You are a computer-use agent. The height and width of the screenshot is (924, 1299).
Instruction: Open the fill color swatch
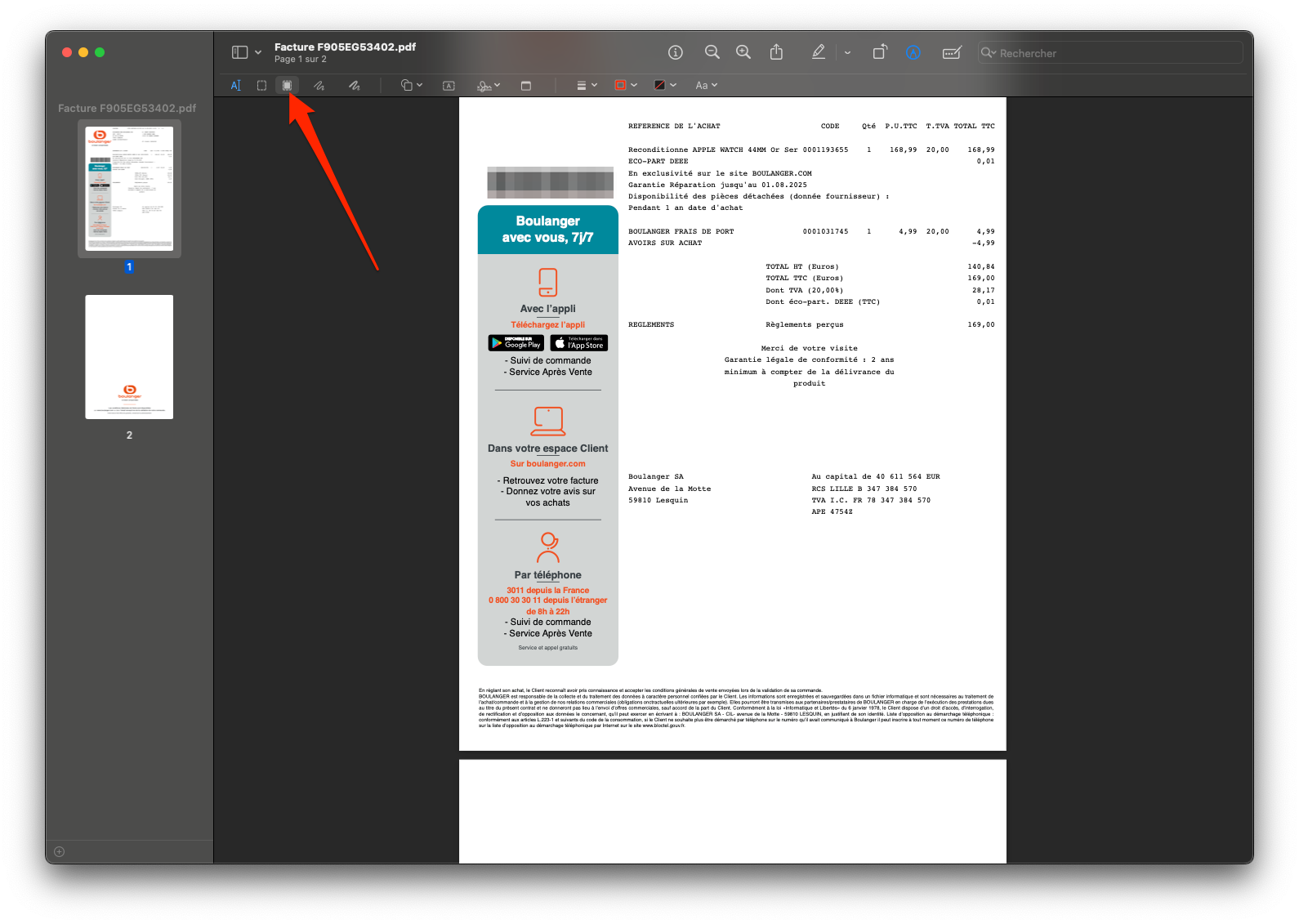[660, 85]
